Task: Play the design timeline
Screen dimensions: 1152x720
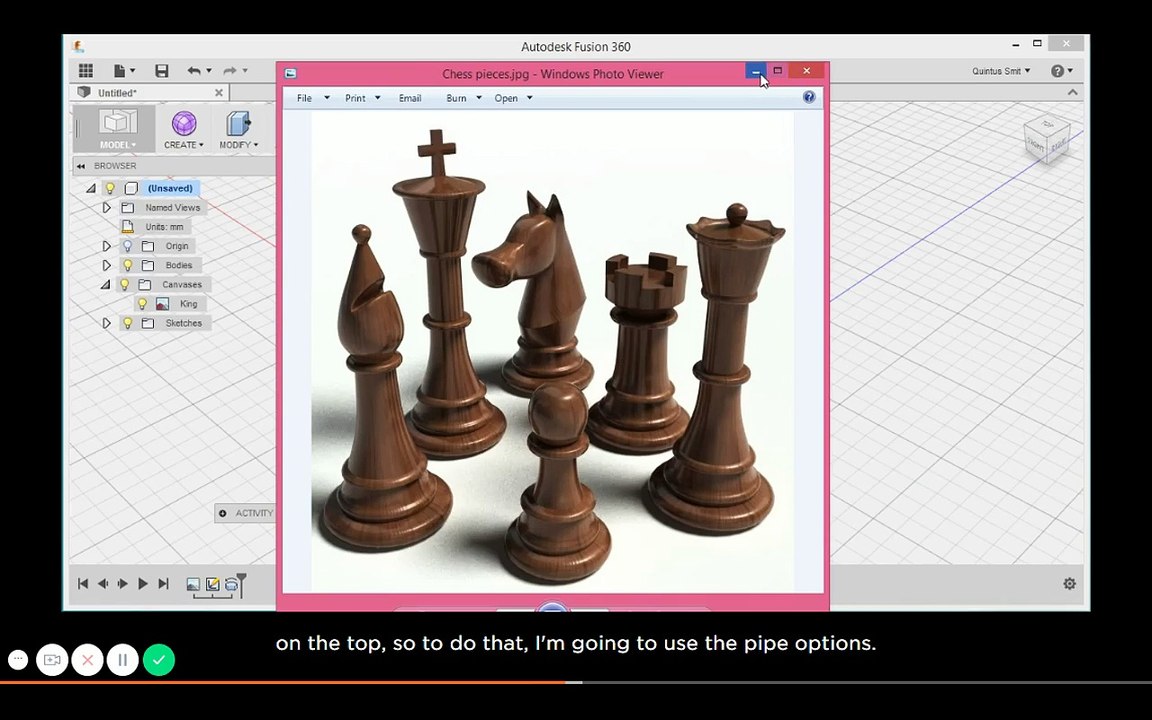Action: pyautogui.click(x=143, y=583)
